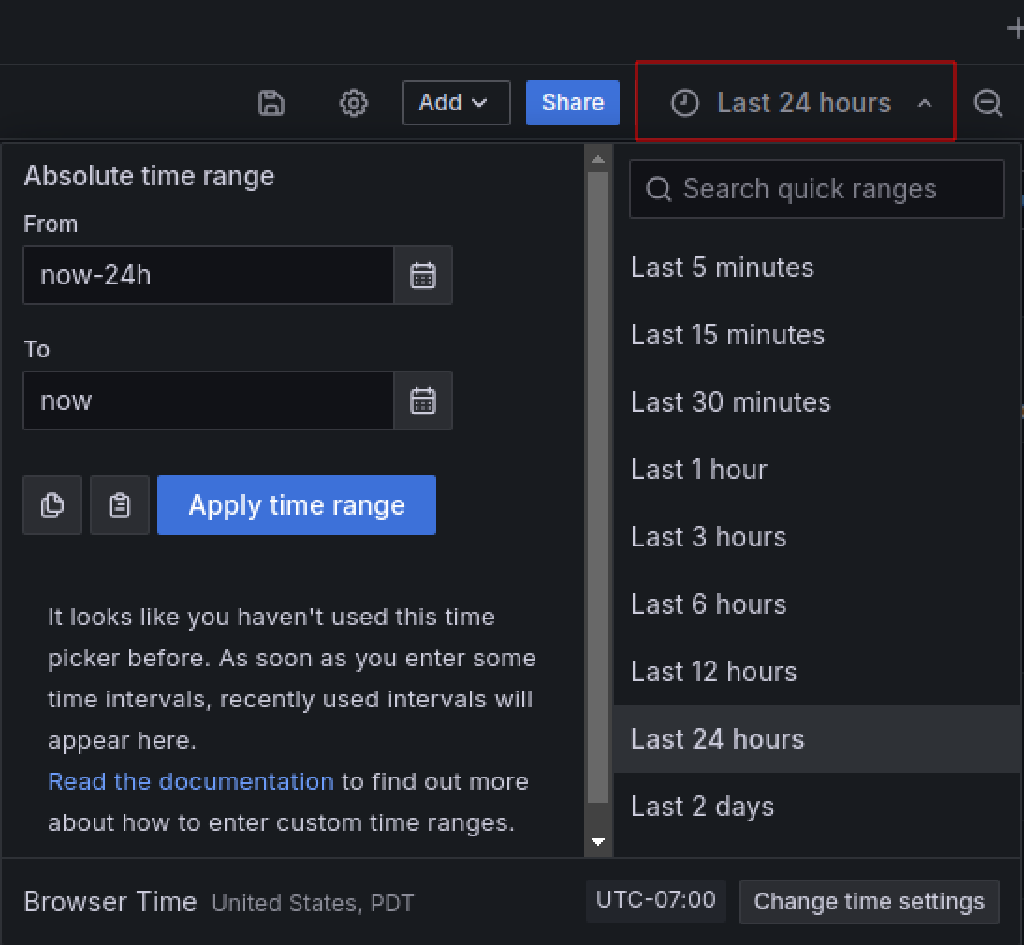
Task: Click the Share button
Action: click(x=572, y=102)
